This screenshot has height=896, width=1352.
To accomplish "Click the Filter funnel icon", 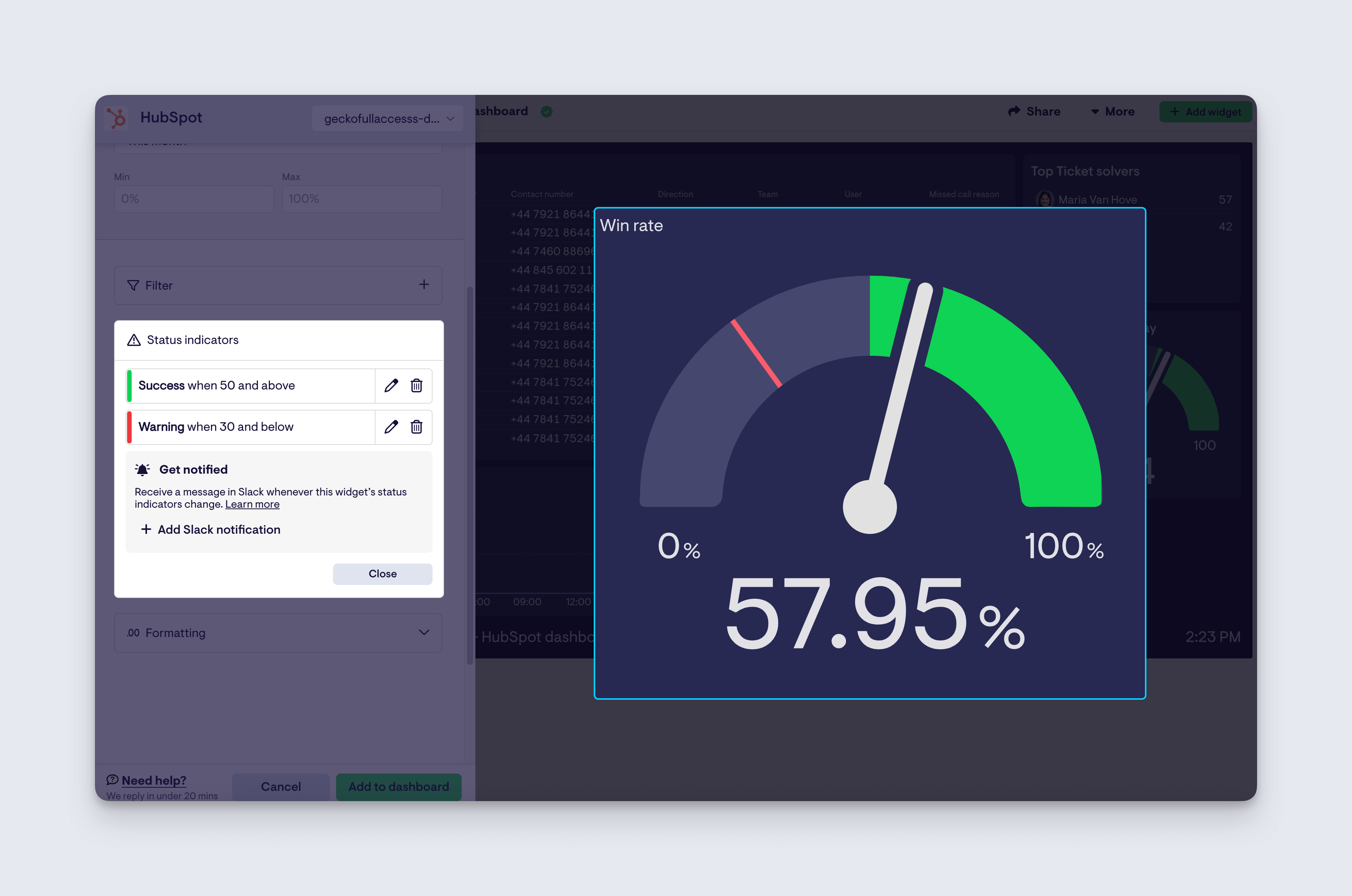I will 132,285.
